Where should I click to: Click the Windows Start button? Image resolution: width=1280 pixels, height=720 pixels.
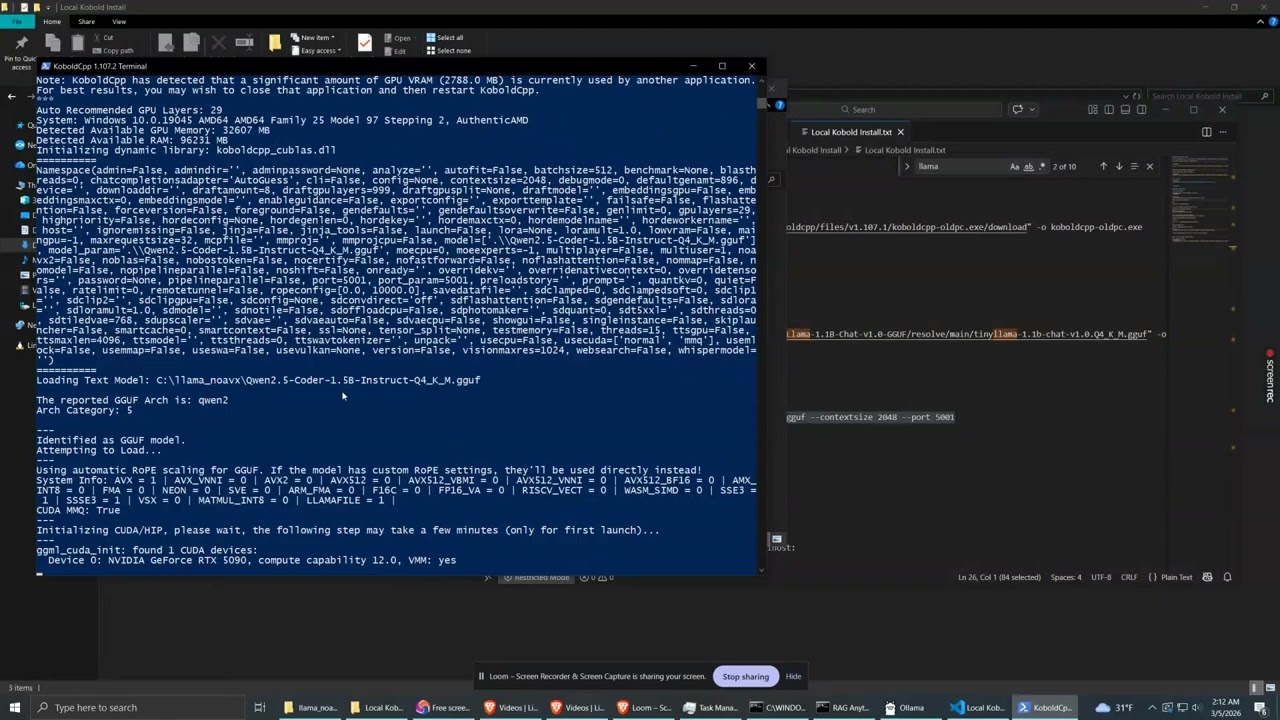[x=14, y=707]
